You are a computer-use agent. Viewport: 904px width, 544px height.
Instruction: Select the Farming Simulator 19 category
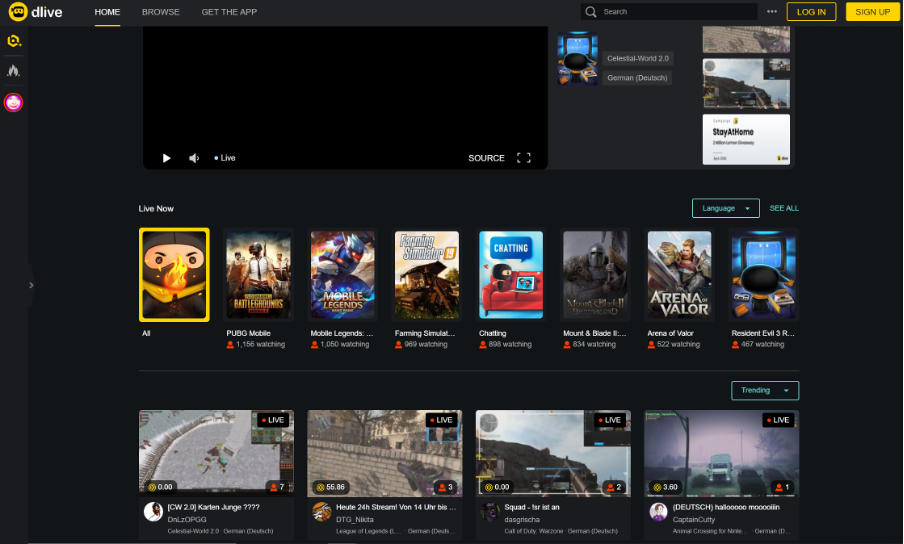pos(427,275)
